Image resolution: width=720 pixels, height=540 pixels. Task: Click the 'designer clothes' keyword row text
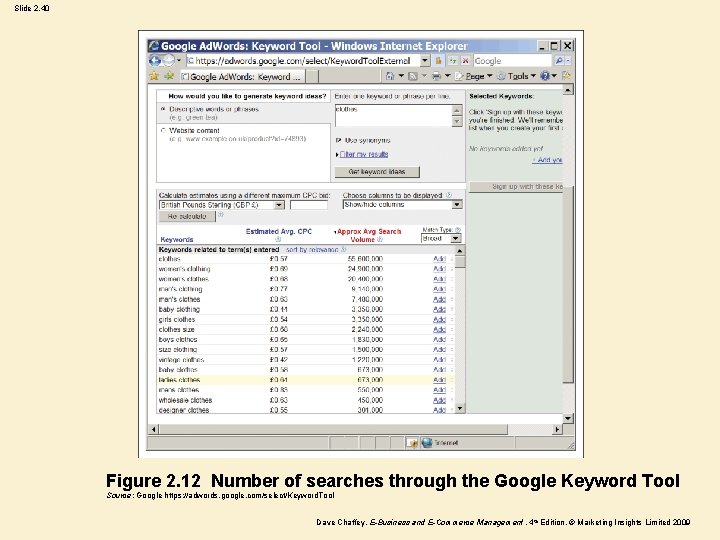(184, 410)
